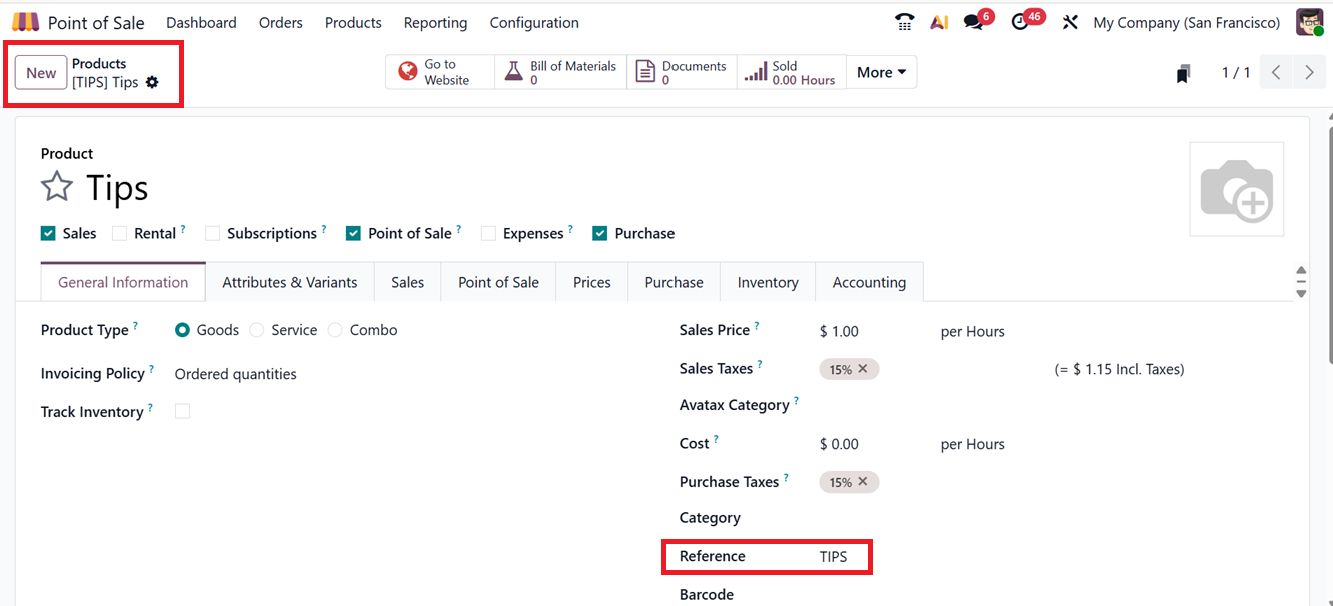This screenshot has width=1333, height=606.
Task: Click the debug tools wrench icon
Action: pos(1070,22)
